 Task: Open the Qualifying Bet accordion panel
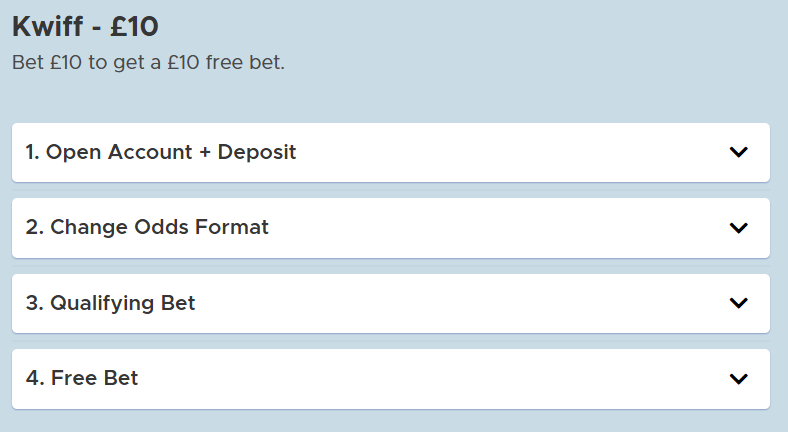click(x=390, y=303)
